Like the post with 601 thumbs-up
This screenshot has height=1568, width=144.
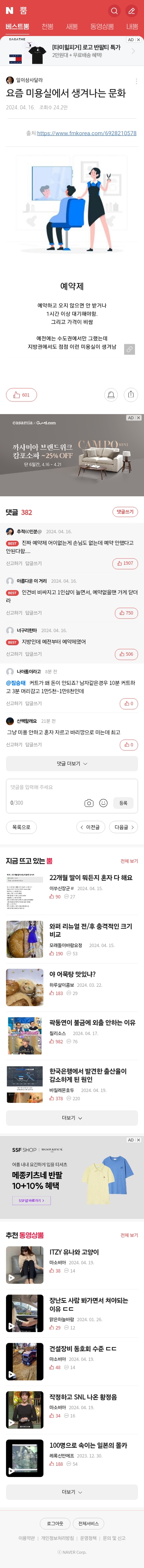pyautogui.click(x=21, y=394)
